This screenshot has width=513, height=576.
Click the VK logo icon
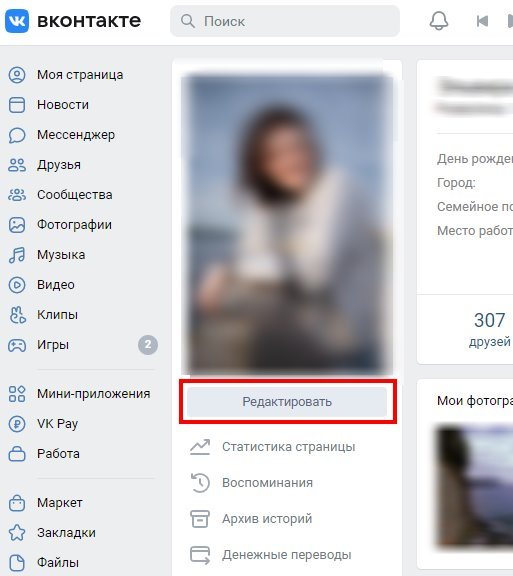[x=17, y=21]
